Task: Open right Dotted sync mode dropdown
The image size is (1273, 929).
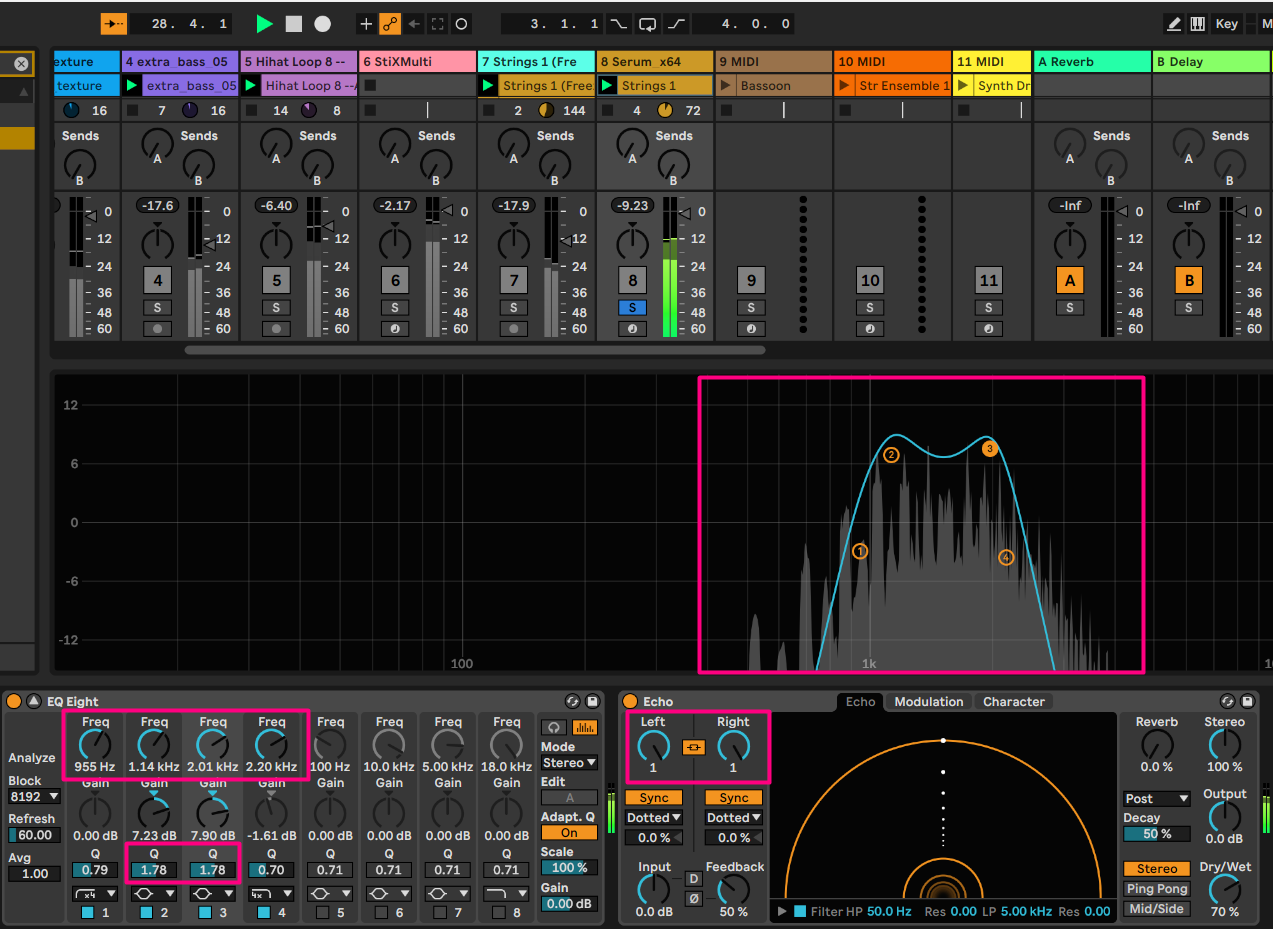Action: click(x=734, y=818)
